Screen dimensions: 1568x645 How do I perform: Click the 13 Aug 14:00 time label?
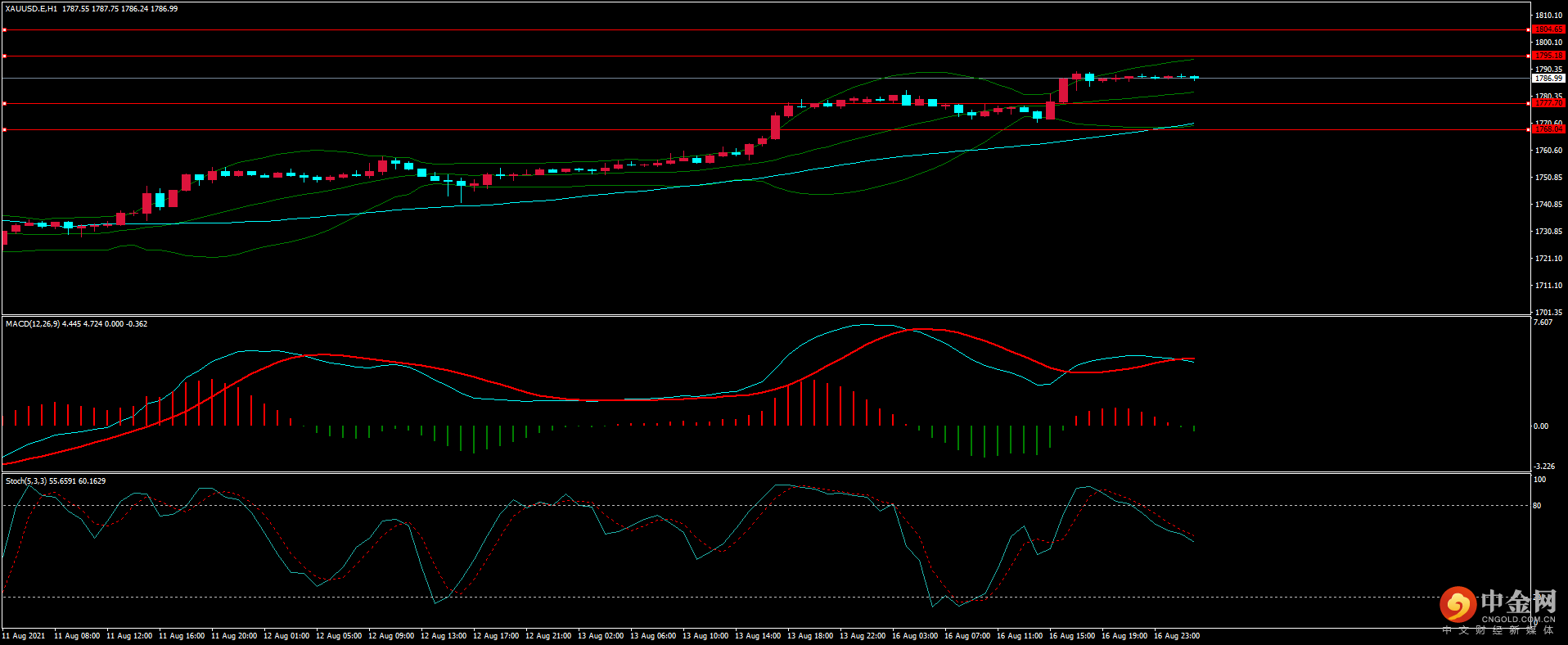coord(757,636)
